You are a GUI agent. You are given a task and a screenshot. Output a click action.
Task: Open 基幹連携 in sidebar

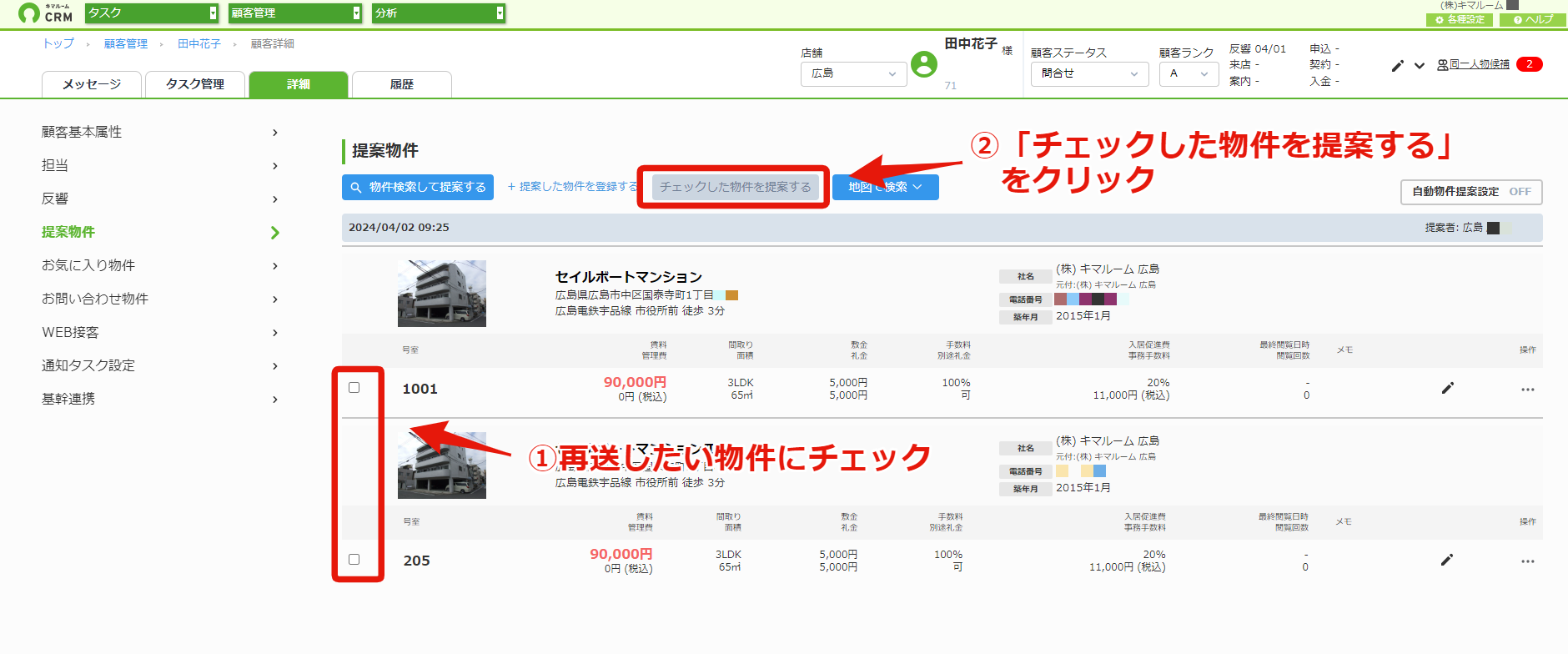click(160, 399)
